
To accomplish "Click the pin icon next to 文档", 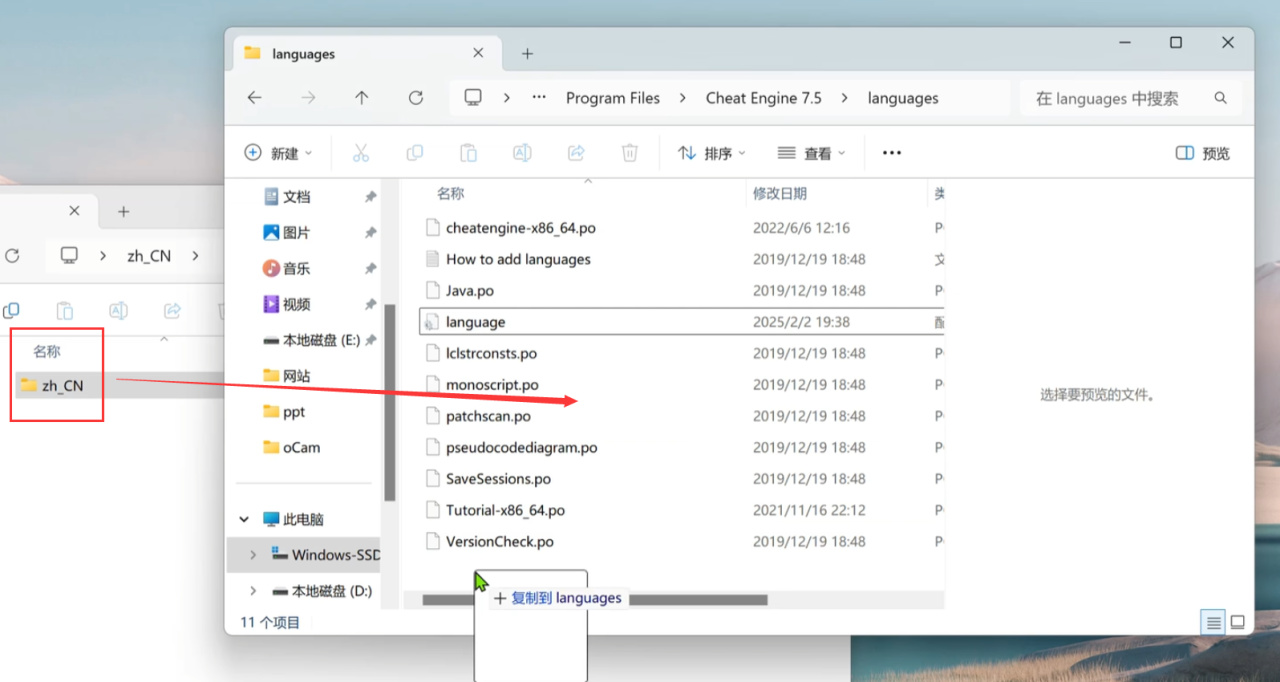I will point(370,197).
